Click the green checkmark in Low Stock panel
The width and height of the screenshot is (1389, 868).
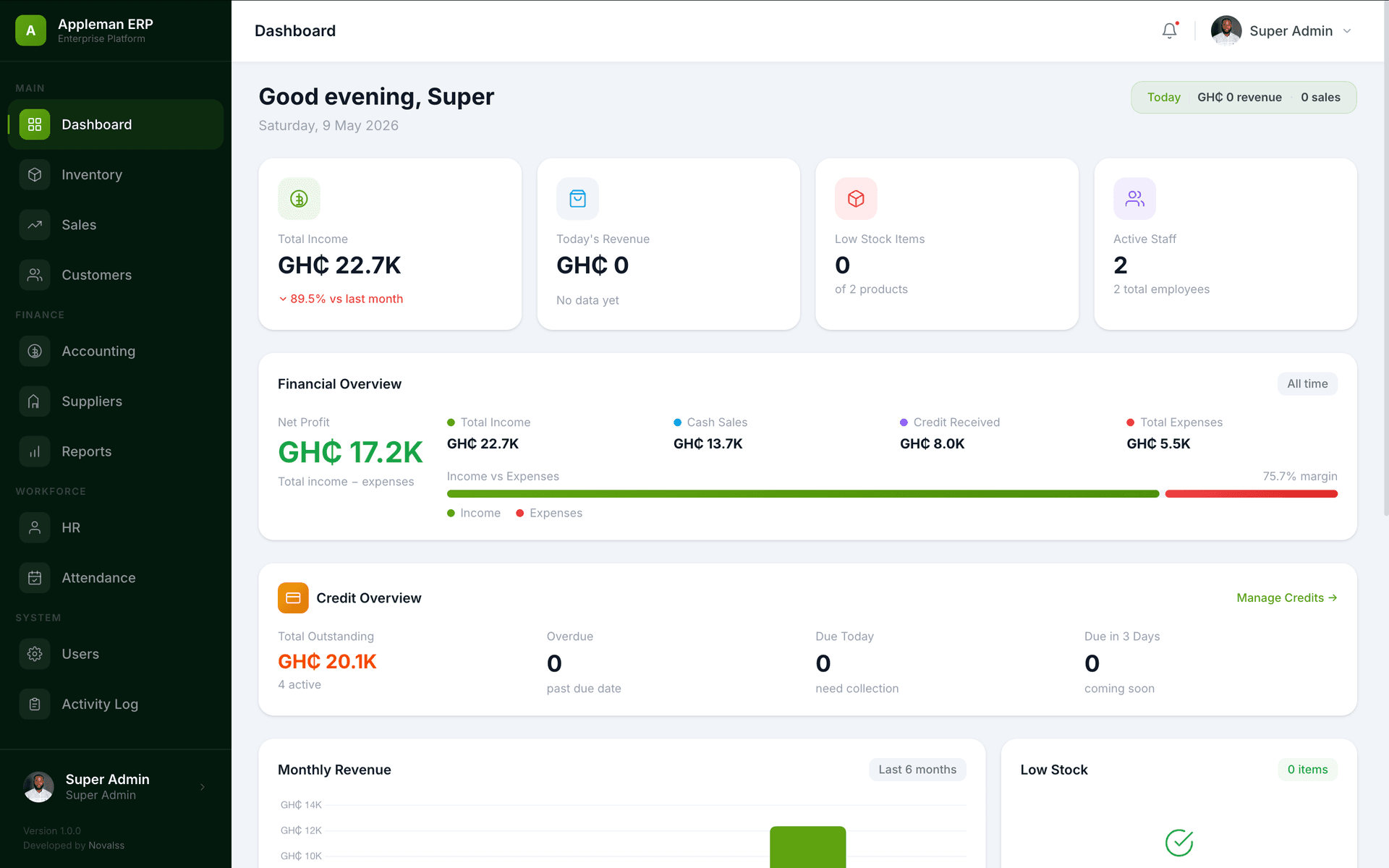tap(1179, 843)
